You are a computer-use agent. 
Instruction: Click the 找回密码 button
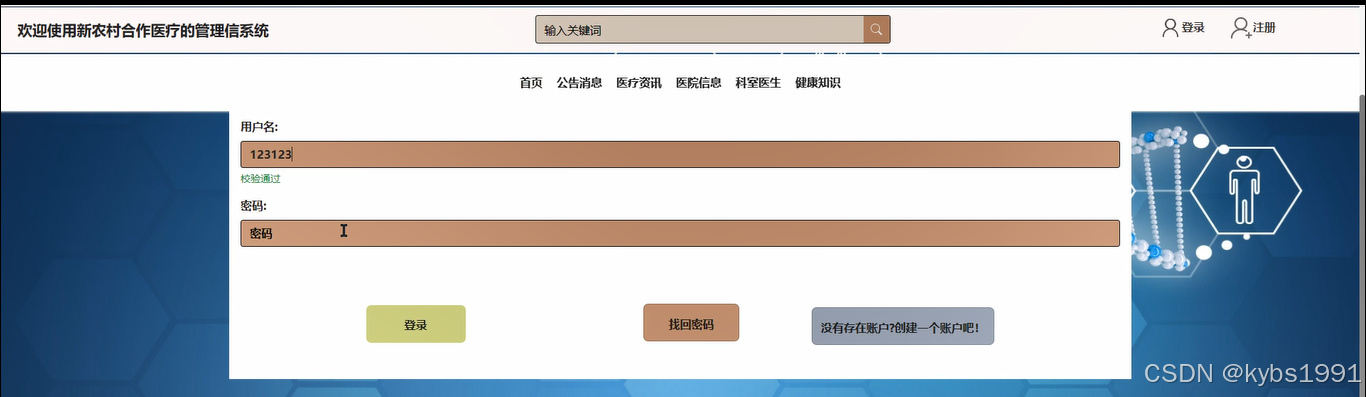tap(691, 323)
